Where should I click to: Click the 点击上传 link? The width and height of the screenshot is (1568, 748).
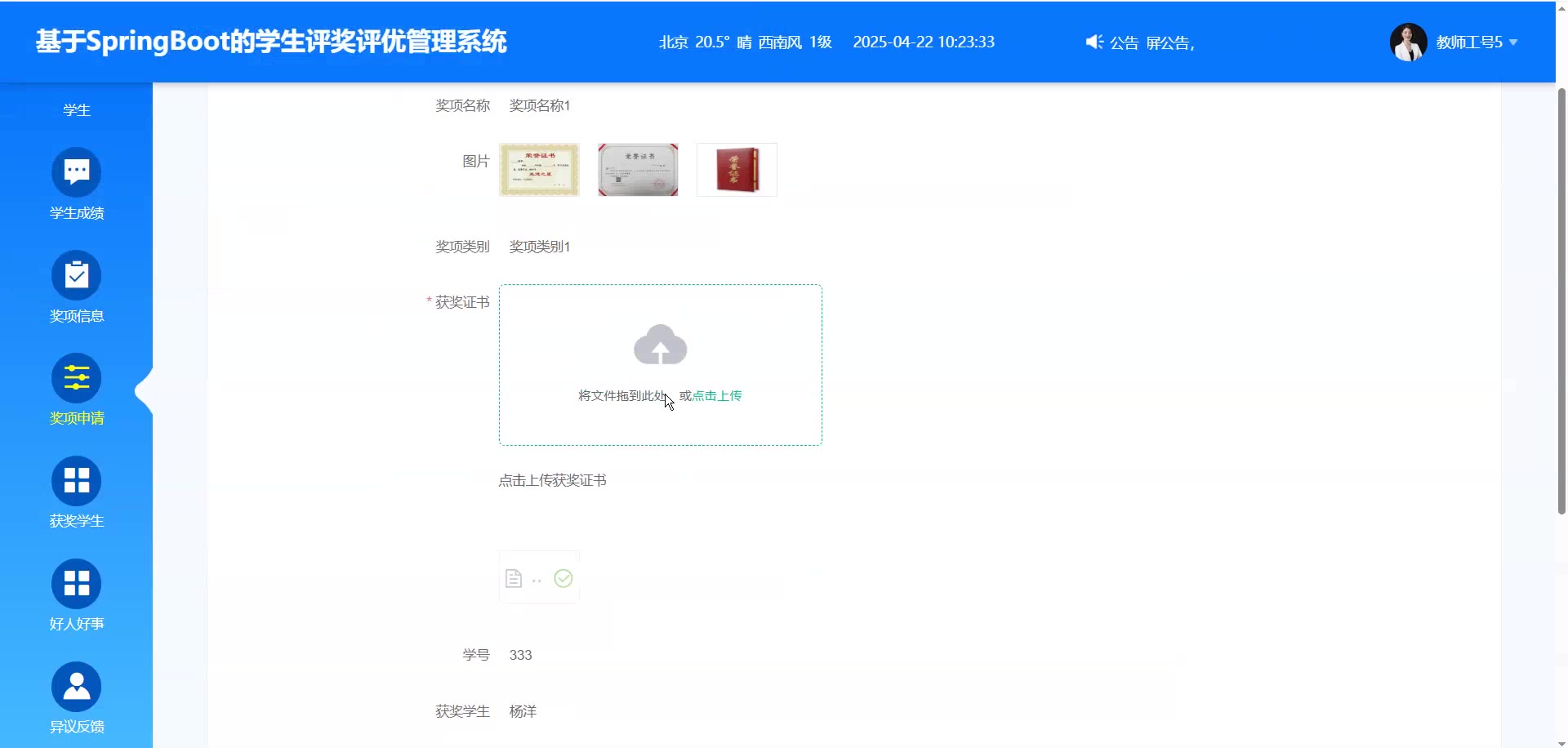pyautogui.click(x=717, y=396)
